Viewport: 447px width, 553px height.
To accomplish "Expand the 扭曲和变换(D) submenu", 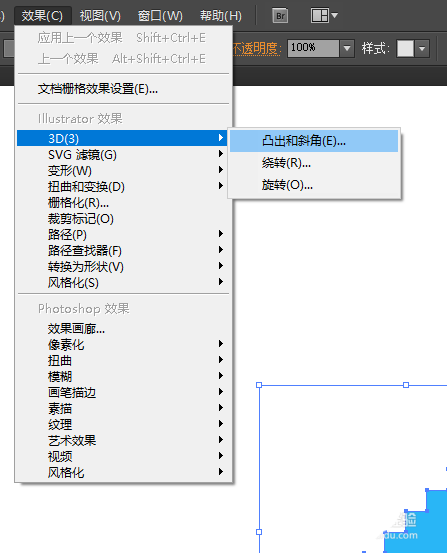I will [x=123, y=186].
